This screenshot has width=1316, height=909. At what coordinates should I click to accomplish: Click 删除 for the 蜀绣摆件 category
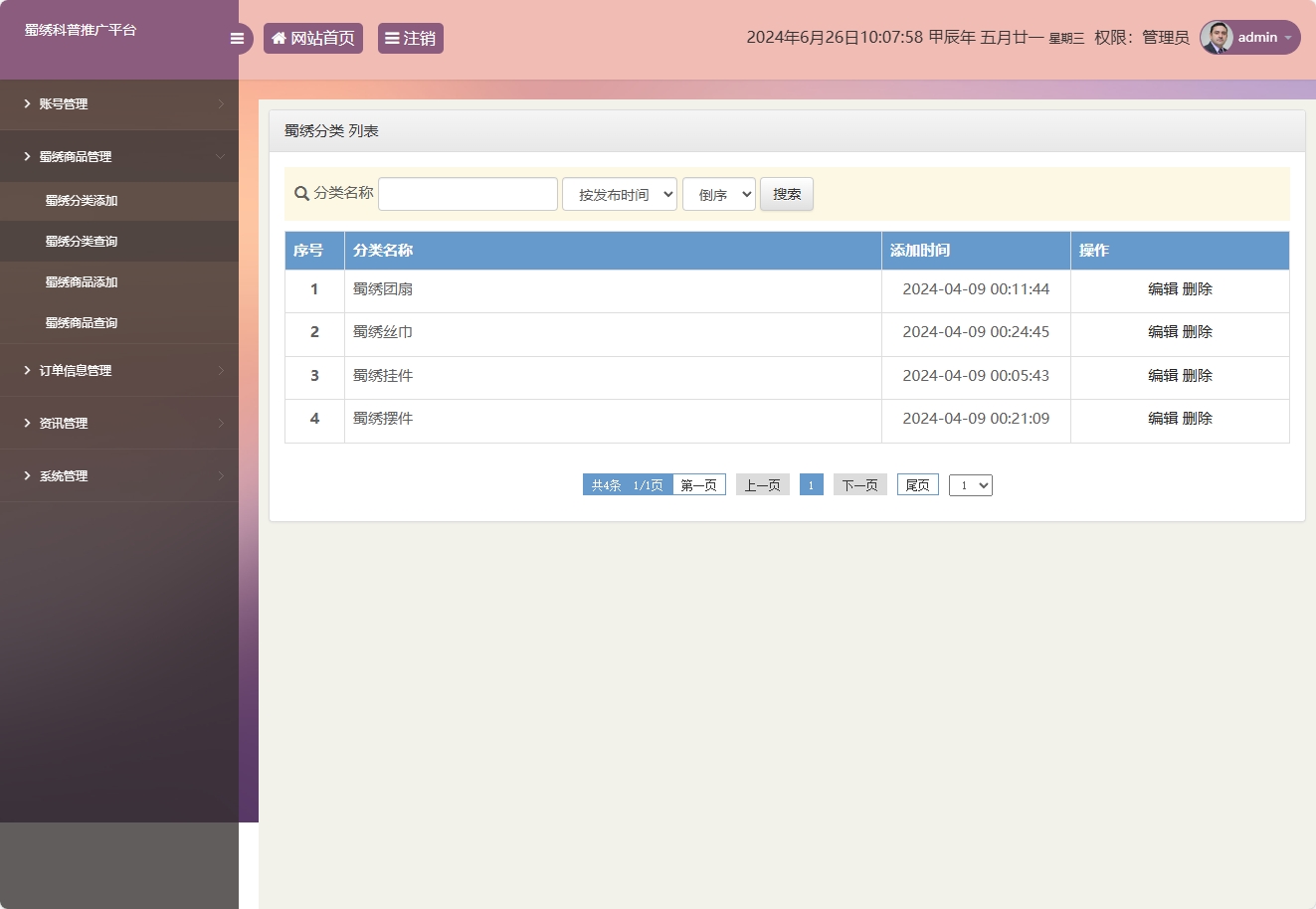[1198, 418]
